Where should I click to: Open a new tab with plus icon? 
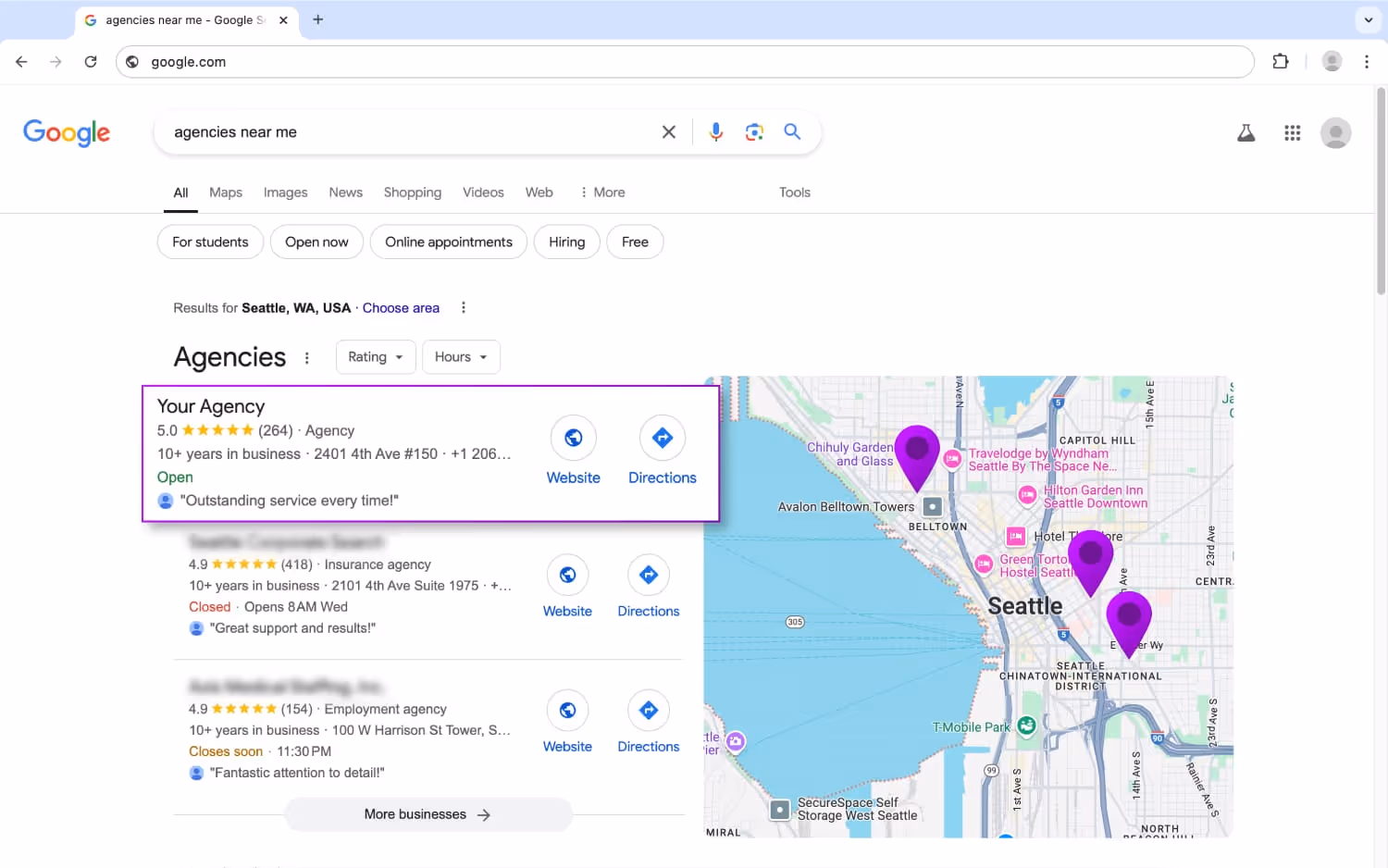click(317, 19)
